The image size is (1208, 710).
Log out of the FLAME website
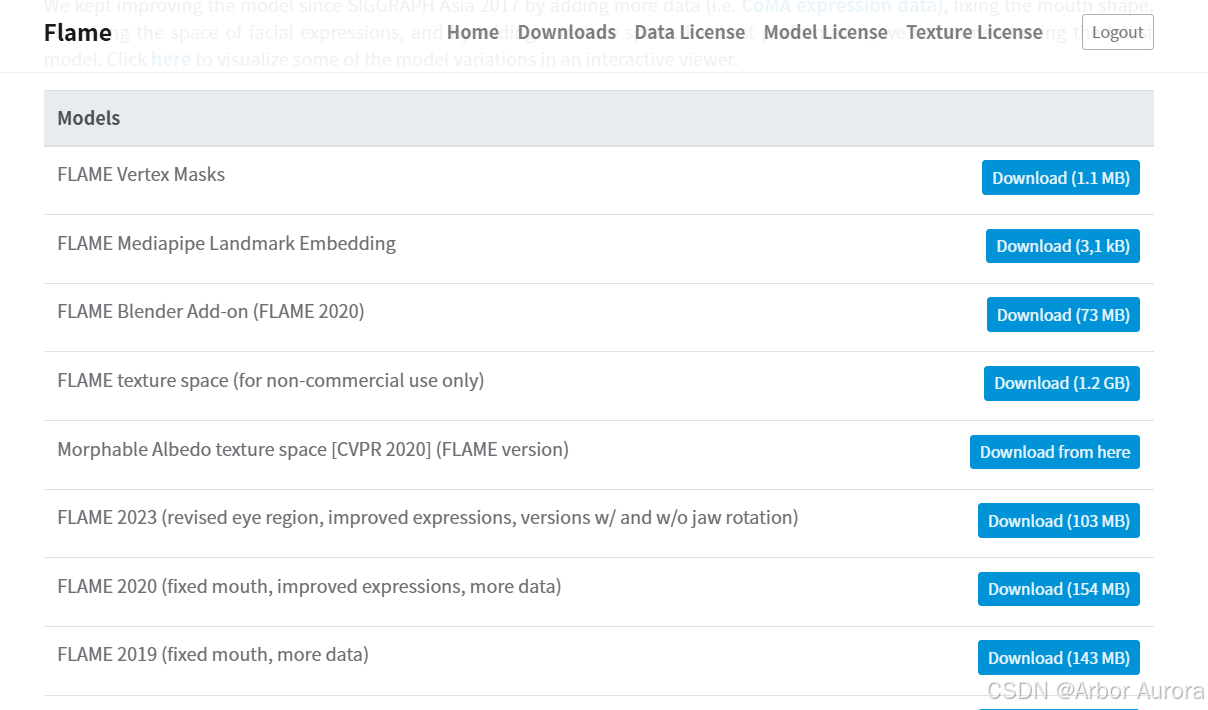click(x=1117, y=32)
